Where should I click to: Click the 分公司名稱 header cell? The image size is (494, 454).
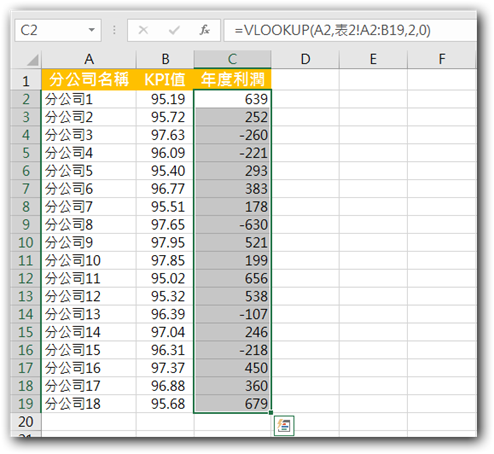click(x=89, y=80)
